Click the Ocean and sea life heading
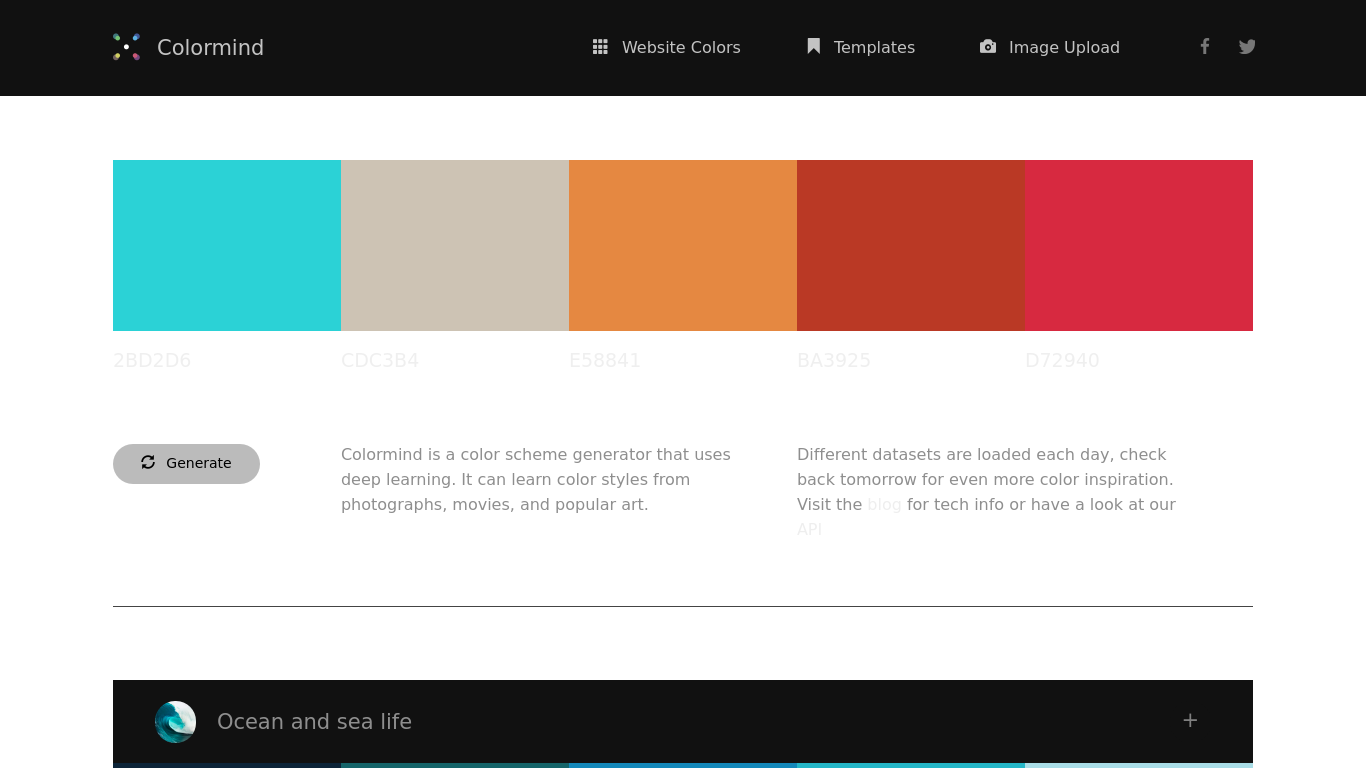This screenshot has height=768, width=1366. tap(314, 721)
